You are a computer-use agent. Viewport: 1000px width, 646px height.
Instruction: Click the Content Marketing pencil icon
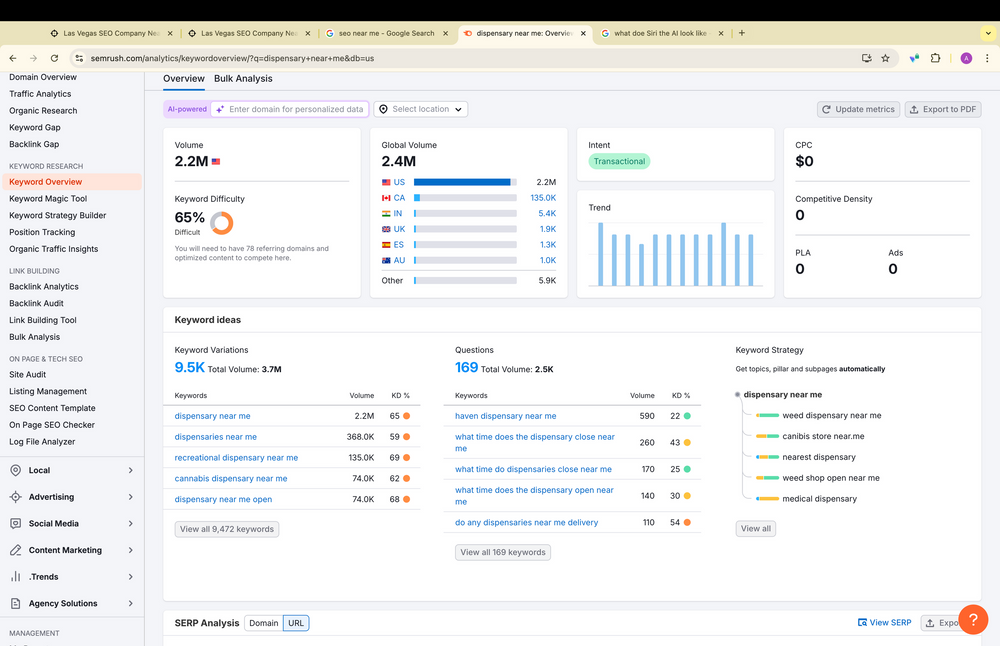pyautogui.click(x=15, y=550)
